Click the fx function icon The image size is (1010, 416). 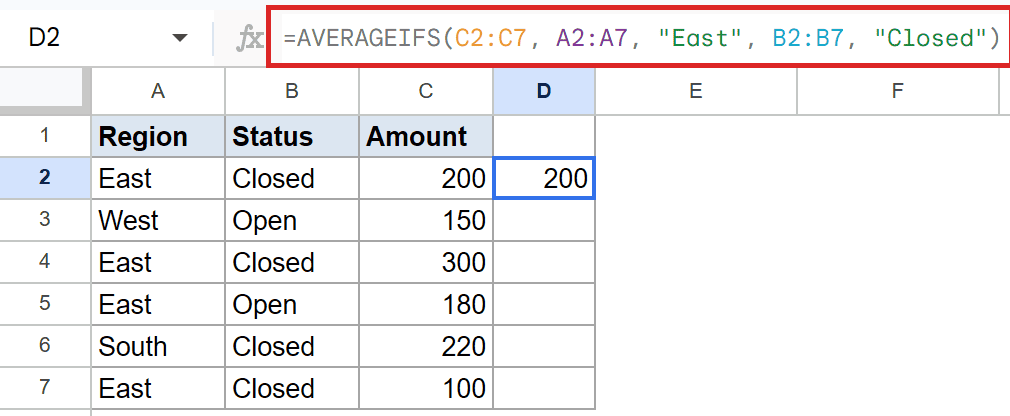[x=250, y=39]
